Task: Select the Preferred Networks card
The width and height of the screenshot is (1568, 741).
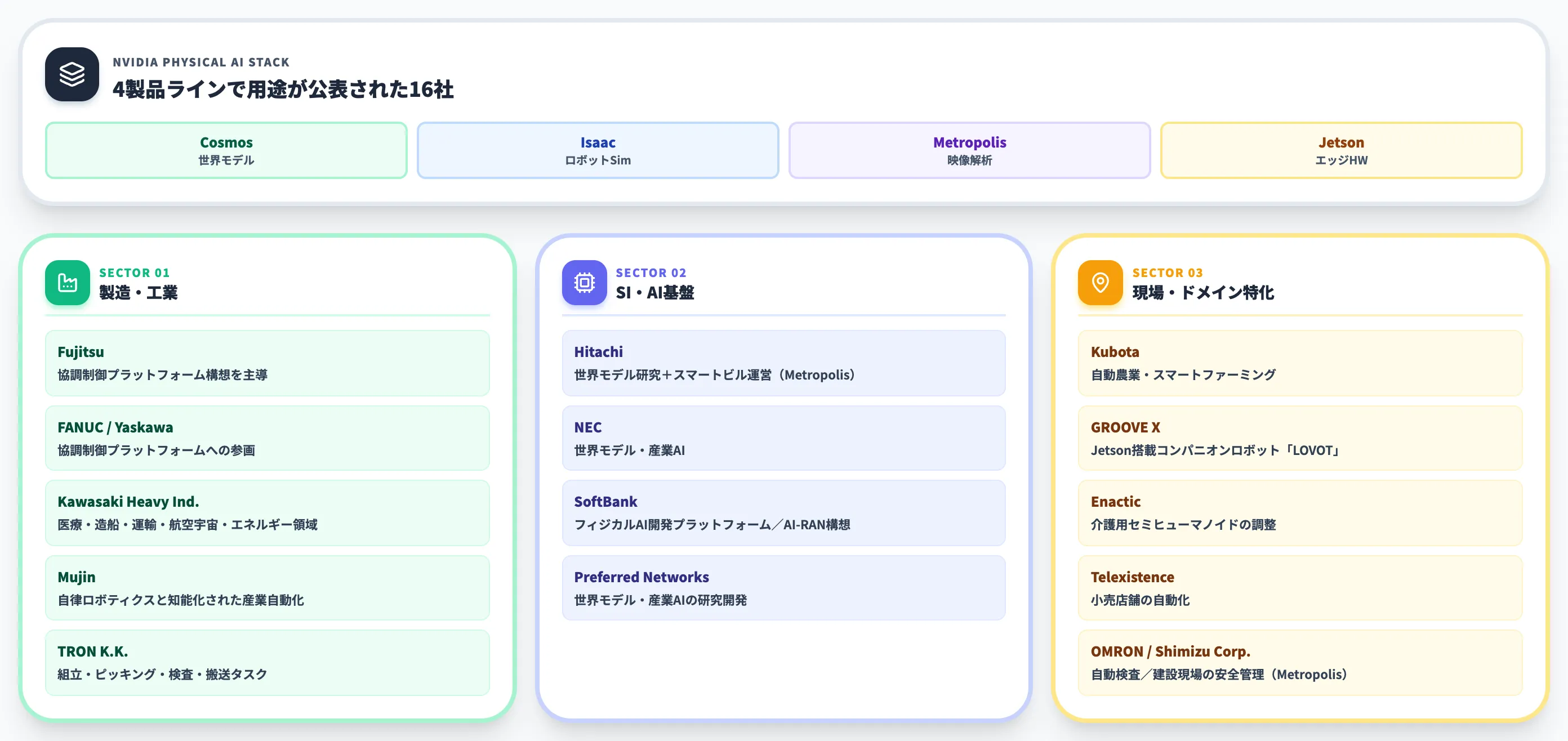Action: 784,588
